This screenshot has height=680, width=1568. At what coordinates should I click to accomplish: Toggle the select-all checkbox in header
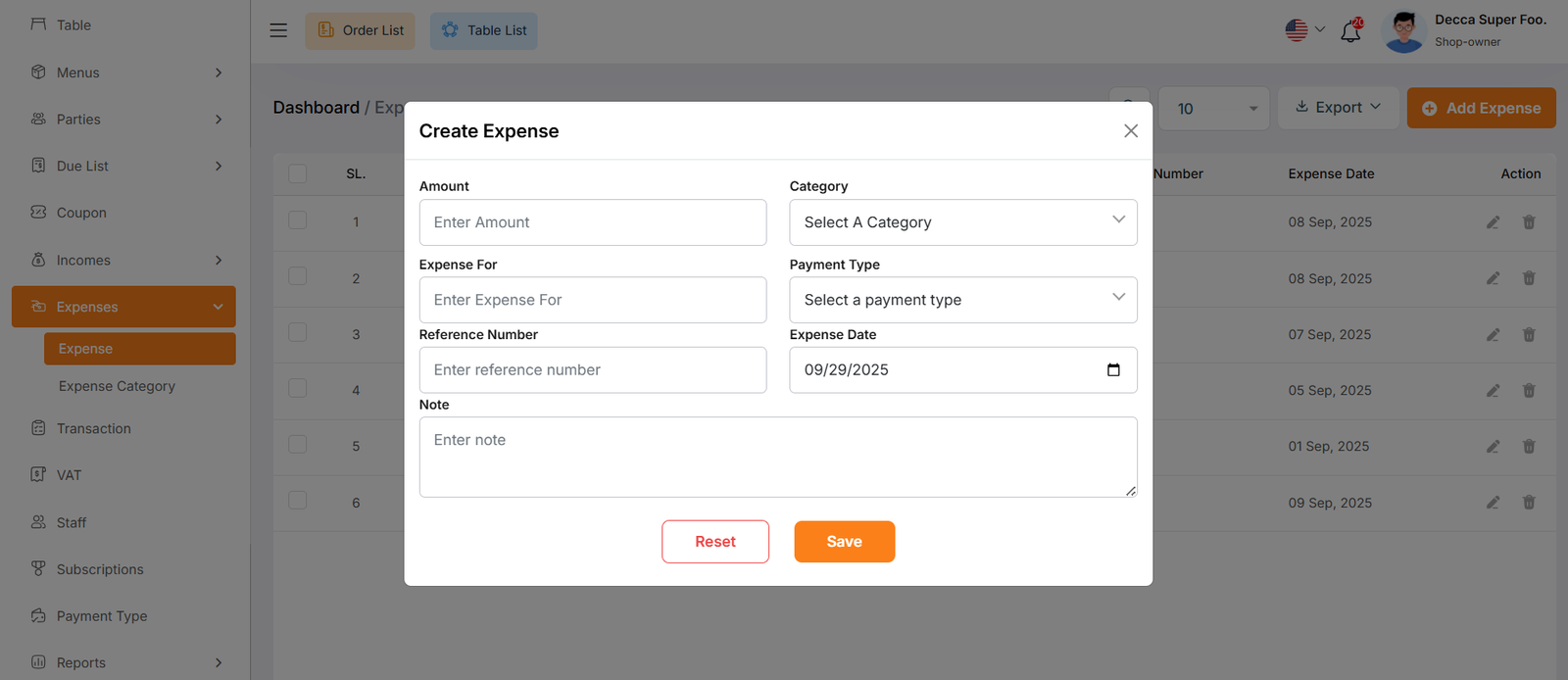pos(298,173)
